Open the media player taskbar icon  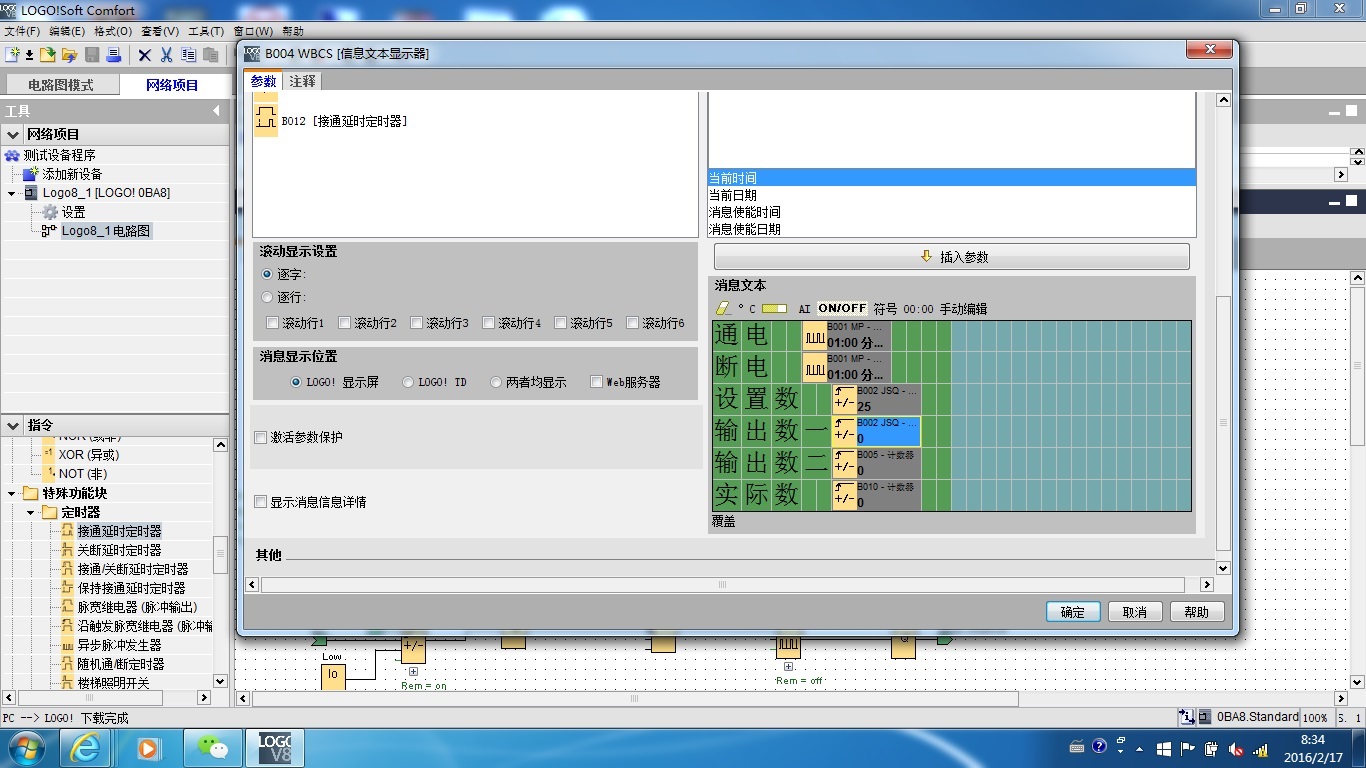pos(148,747)
